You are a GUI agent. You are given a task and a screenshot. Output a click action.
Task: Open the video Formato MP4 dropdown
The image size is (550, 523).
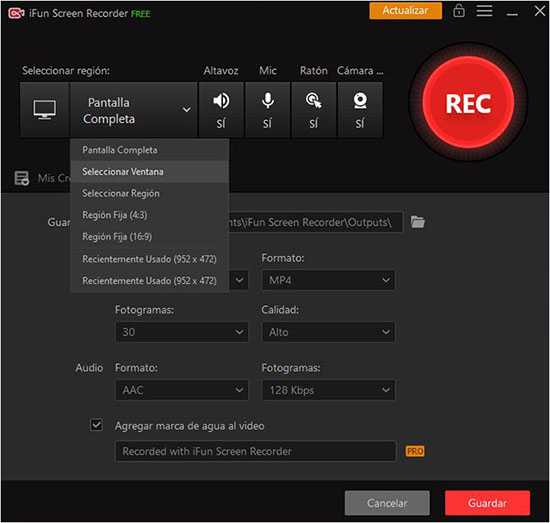tap(329, 280)
